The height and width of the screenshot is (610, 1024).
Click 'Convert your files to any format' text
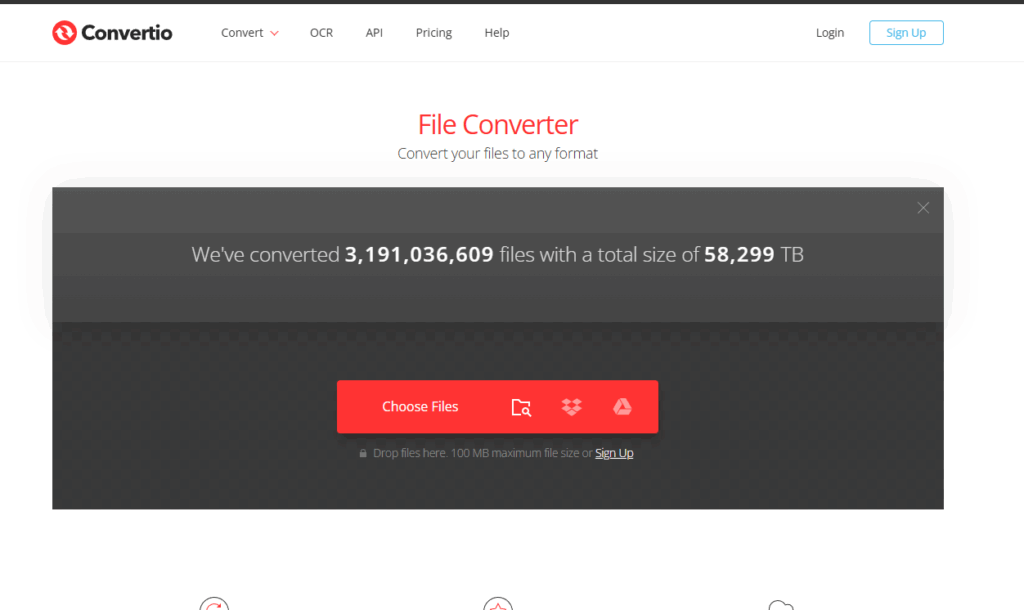(498, 153)
